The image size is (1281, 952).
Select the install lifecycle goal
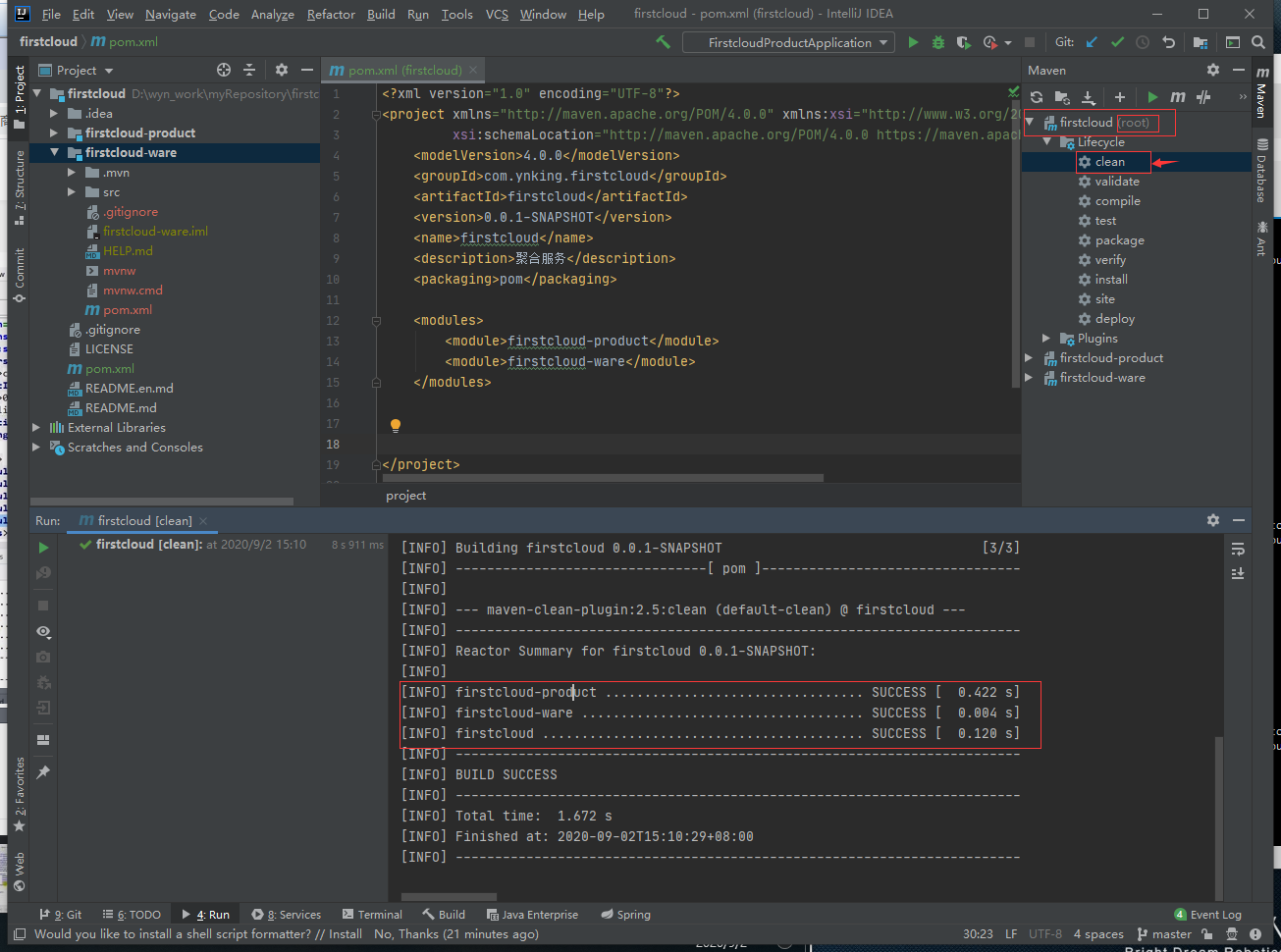click(1111, 280)
